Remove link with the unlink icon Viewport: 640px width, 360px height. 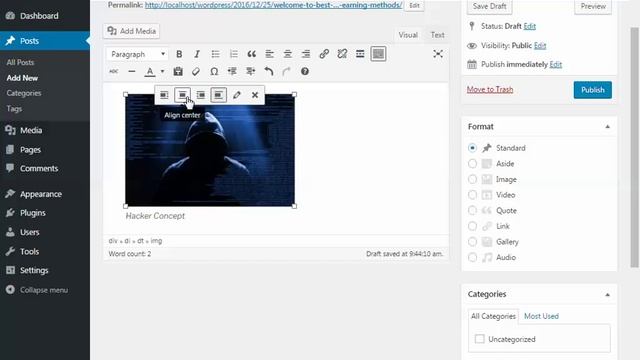pyautogui.click(x=342, y=54)
